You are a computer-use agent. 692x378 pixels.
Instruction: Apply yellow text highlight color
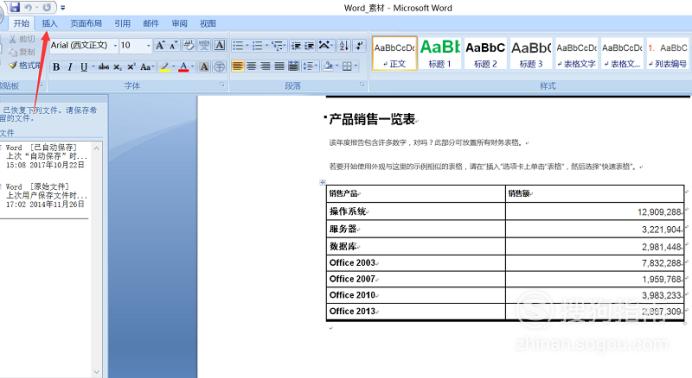click(165, 67)
